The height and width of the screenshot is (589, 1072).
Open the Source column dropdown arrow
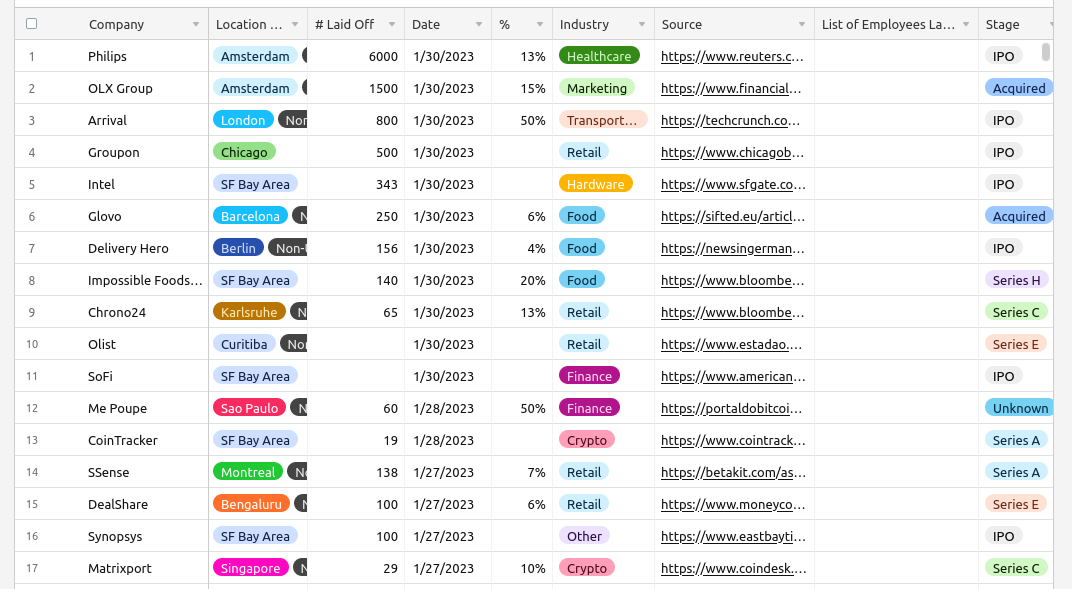click(801, 25)
